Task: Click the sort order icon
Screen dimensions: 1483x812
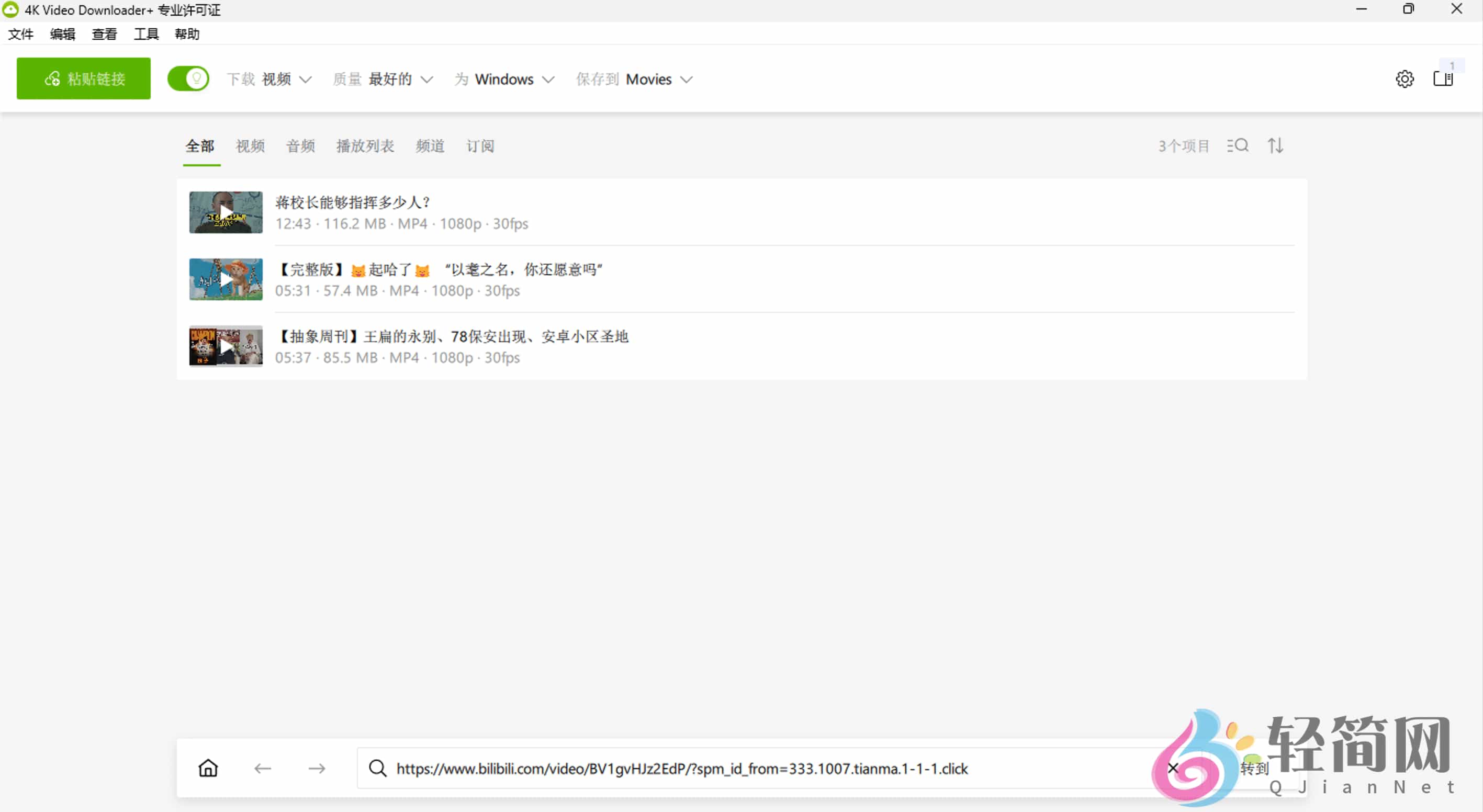Action: coord(1275,145)
